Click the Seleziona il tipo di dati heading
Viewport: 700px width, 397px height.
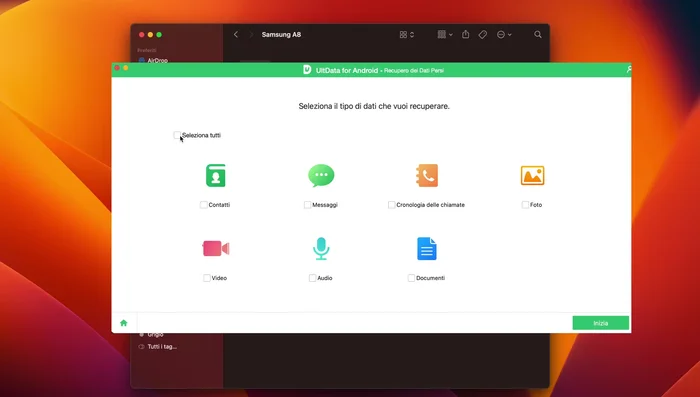point(374,106)
